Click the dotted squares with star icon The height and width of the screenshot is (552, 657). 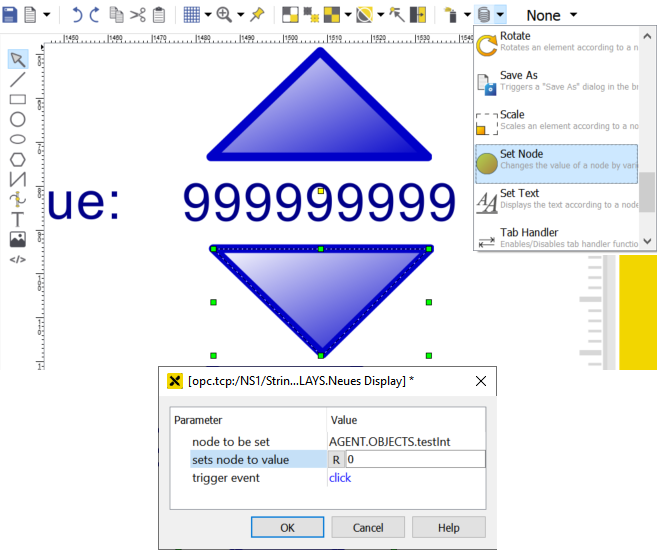311,15
